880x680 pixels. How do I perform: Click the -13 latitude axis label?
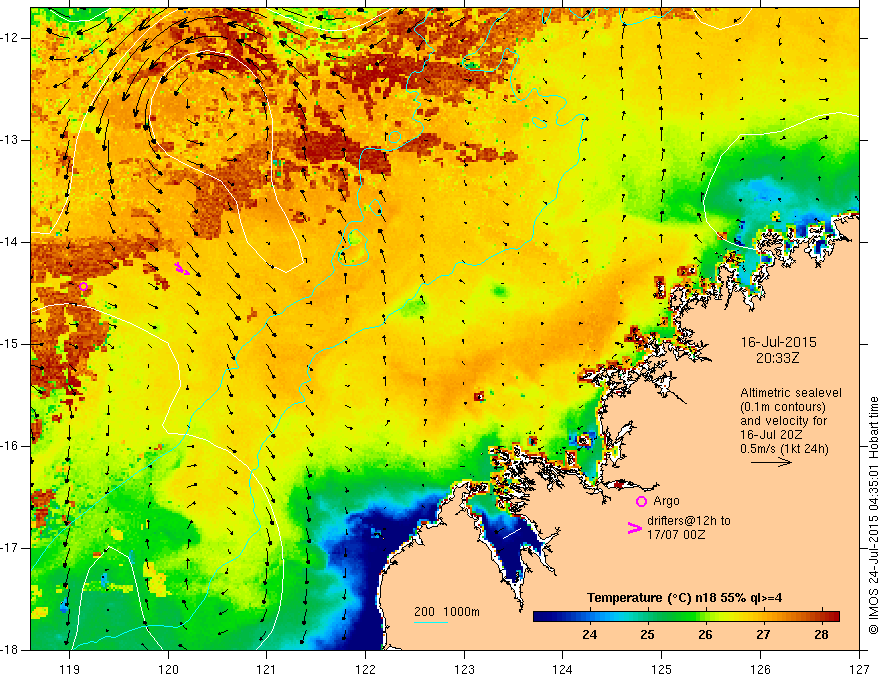[x=10, y=140]
